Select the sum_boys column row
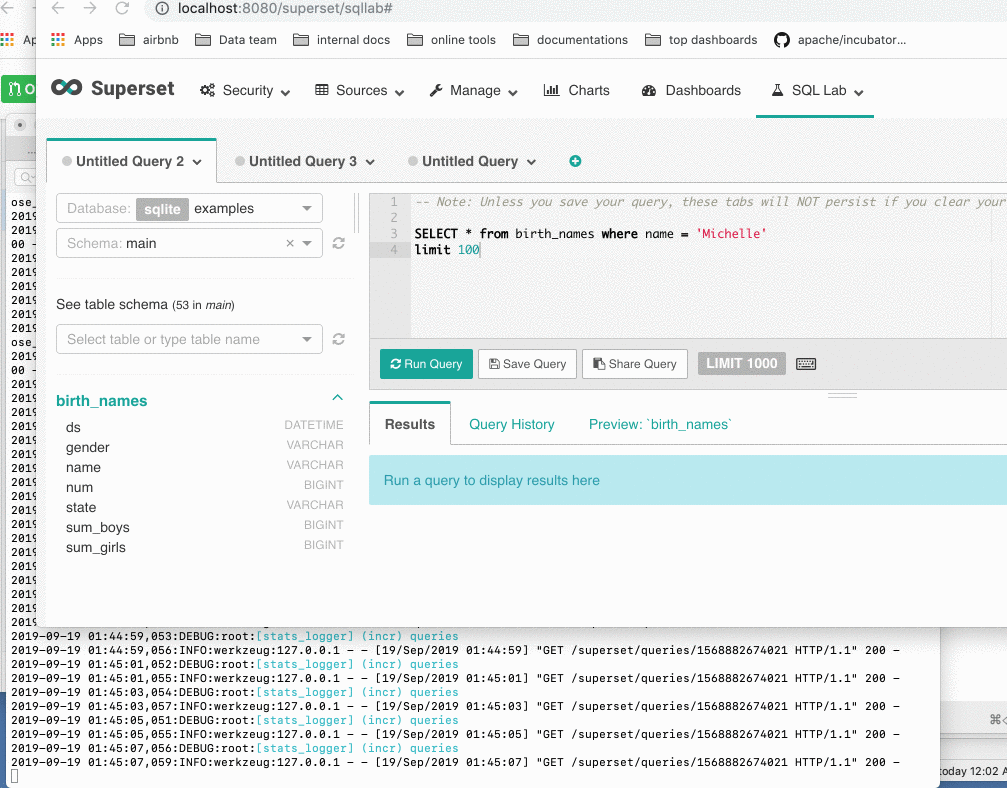The height and width of the screenshot is (788, 1007). tap(204, 527)
